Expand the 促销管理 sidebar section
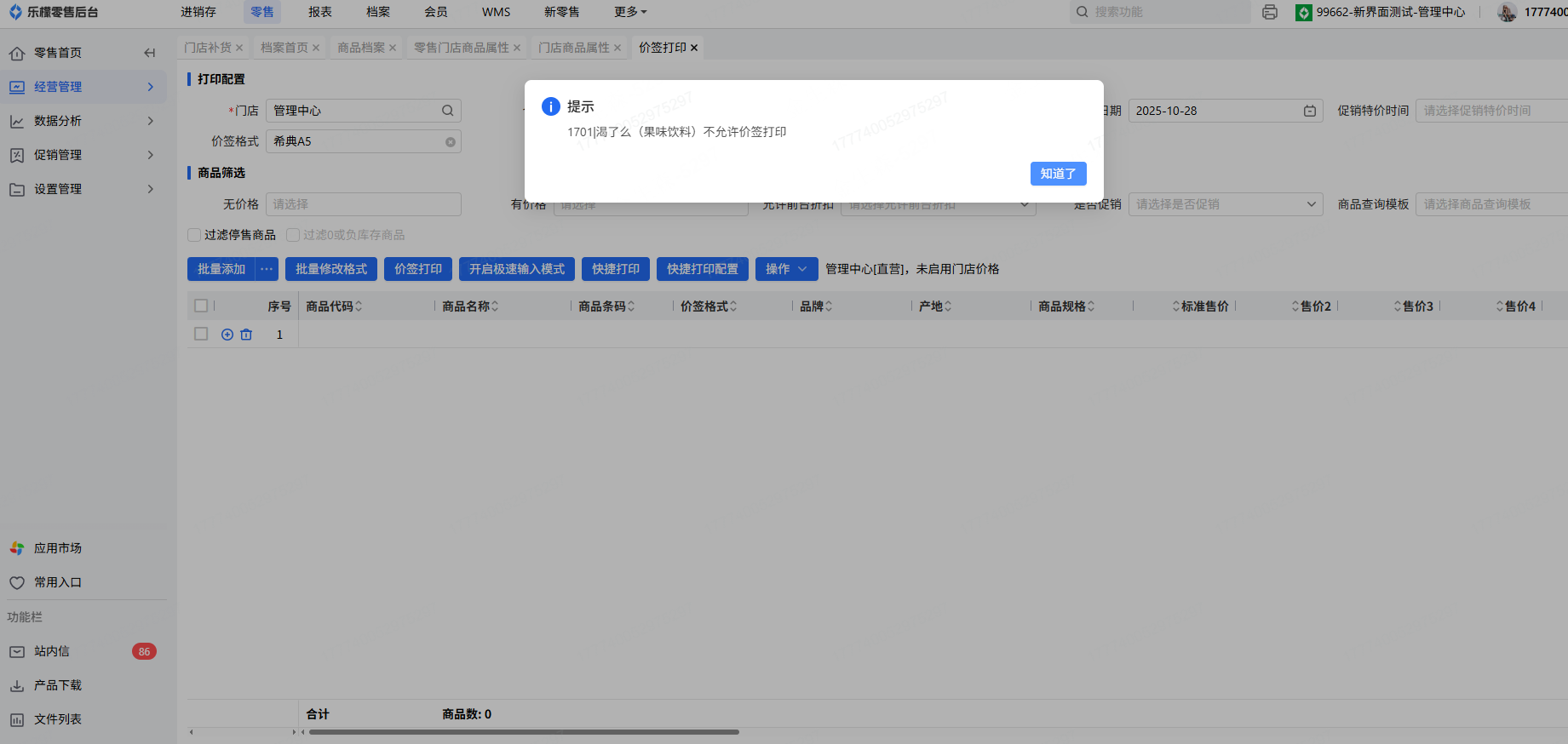Viewport: 1568px width, 744px height. [x=83, y=155]
